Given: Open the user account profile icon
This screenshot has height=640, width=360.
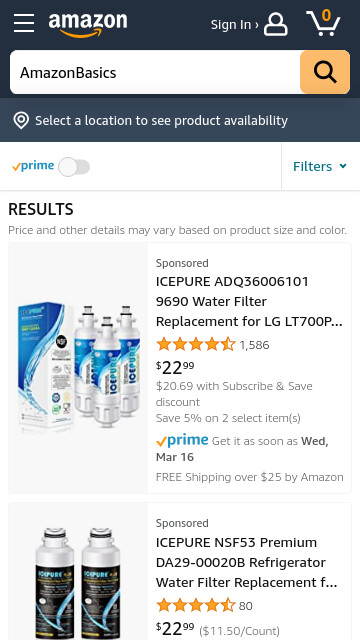Looking at the screenshot, I should coord(276,24).
